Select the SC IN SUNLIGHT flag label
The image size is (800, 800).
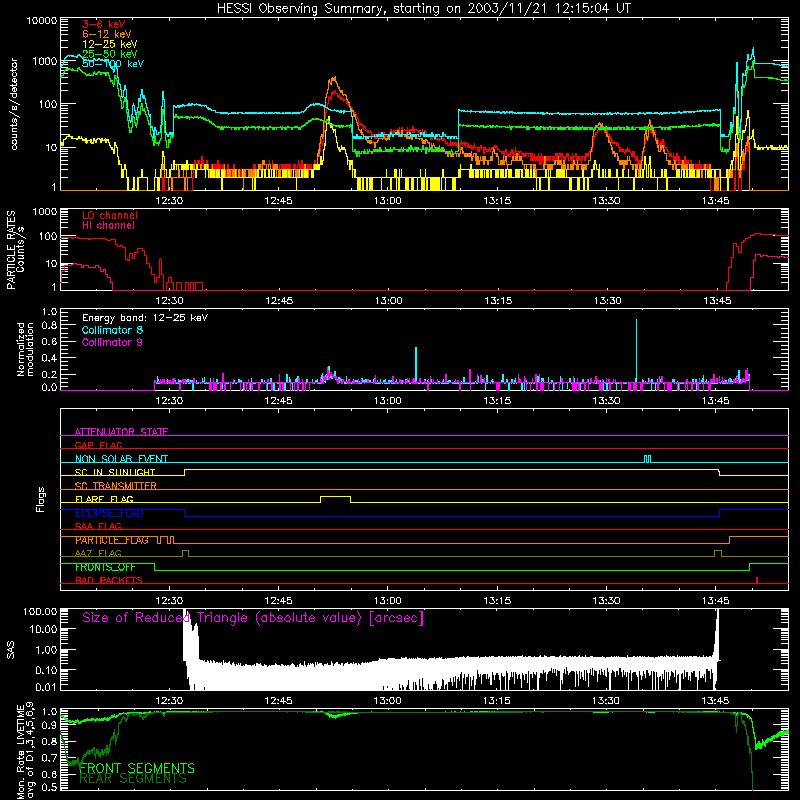pyautogui.click(x=115, y=472)
